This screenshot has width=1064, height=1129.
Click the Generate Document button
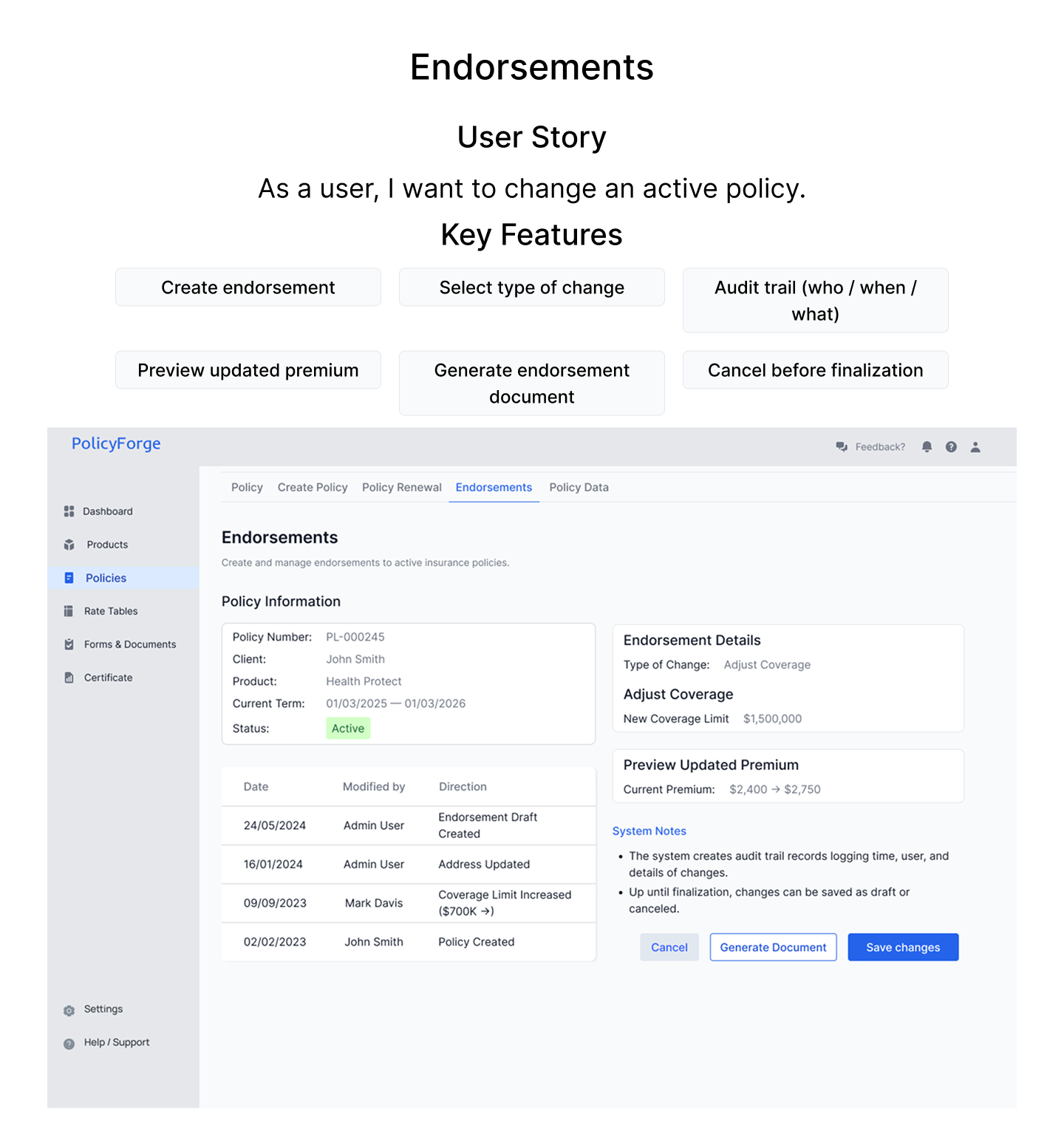coord(773,947)
